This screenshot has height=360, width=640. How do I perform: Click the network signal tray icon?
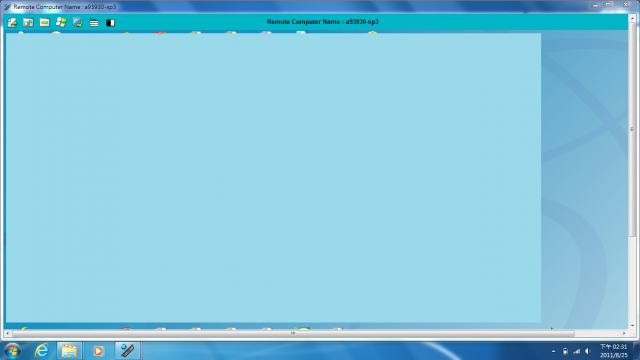pyautogui.click(x=576, y=351)
